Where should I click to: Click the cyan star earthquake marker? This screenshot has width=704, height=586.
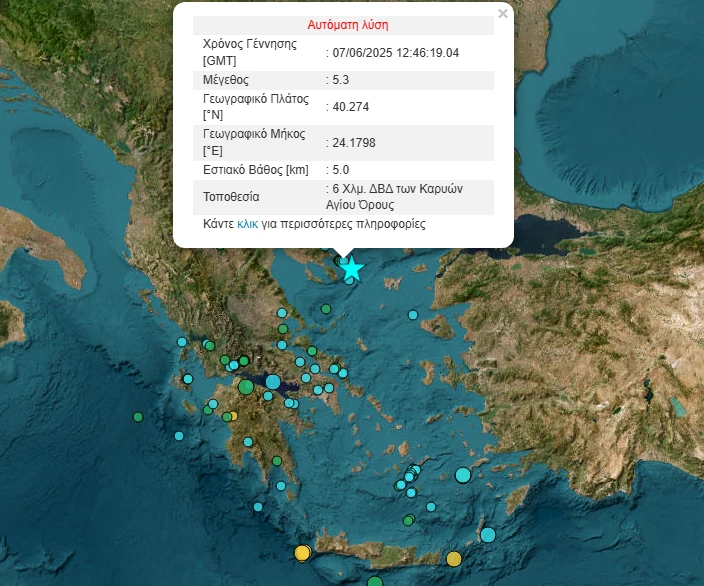[x=351, y=268]
